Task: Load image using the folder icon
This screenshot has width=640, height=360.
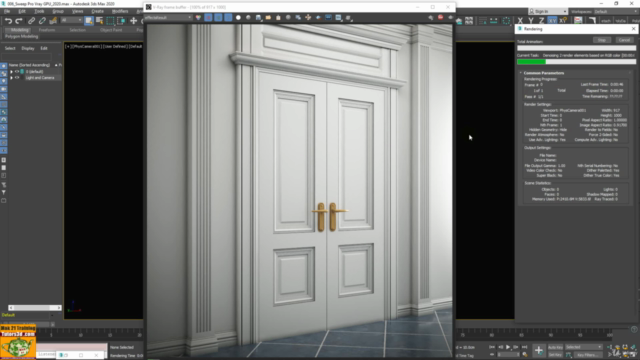Action: pos(268,18)
